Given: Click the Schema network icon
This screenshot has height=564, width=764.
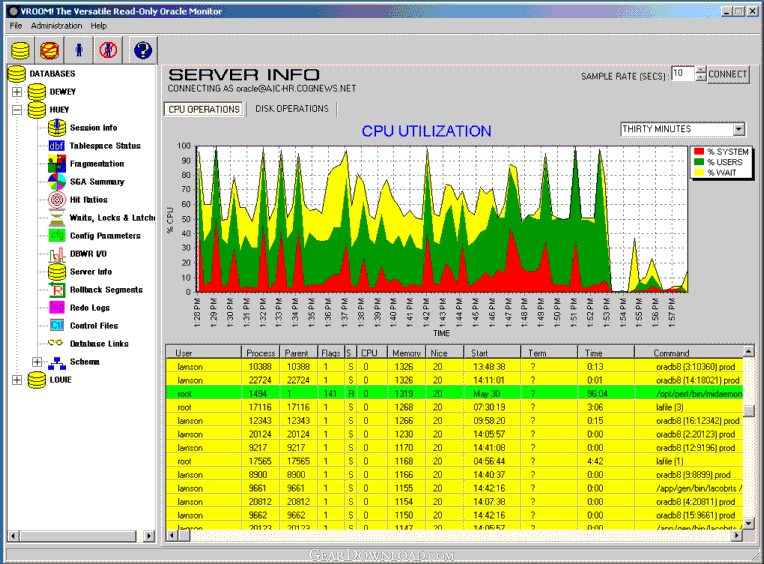Looking at the screenshot, I should [57, 362].
